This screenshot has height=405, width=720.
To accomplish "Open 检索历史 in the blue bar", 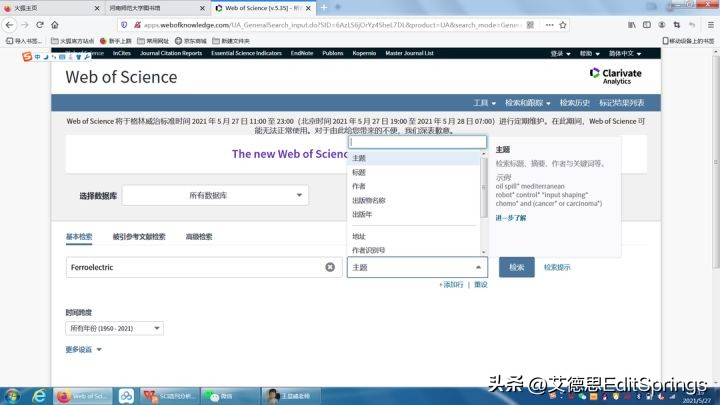I will (x=574, y=103).
